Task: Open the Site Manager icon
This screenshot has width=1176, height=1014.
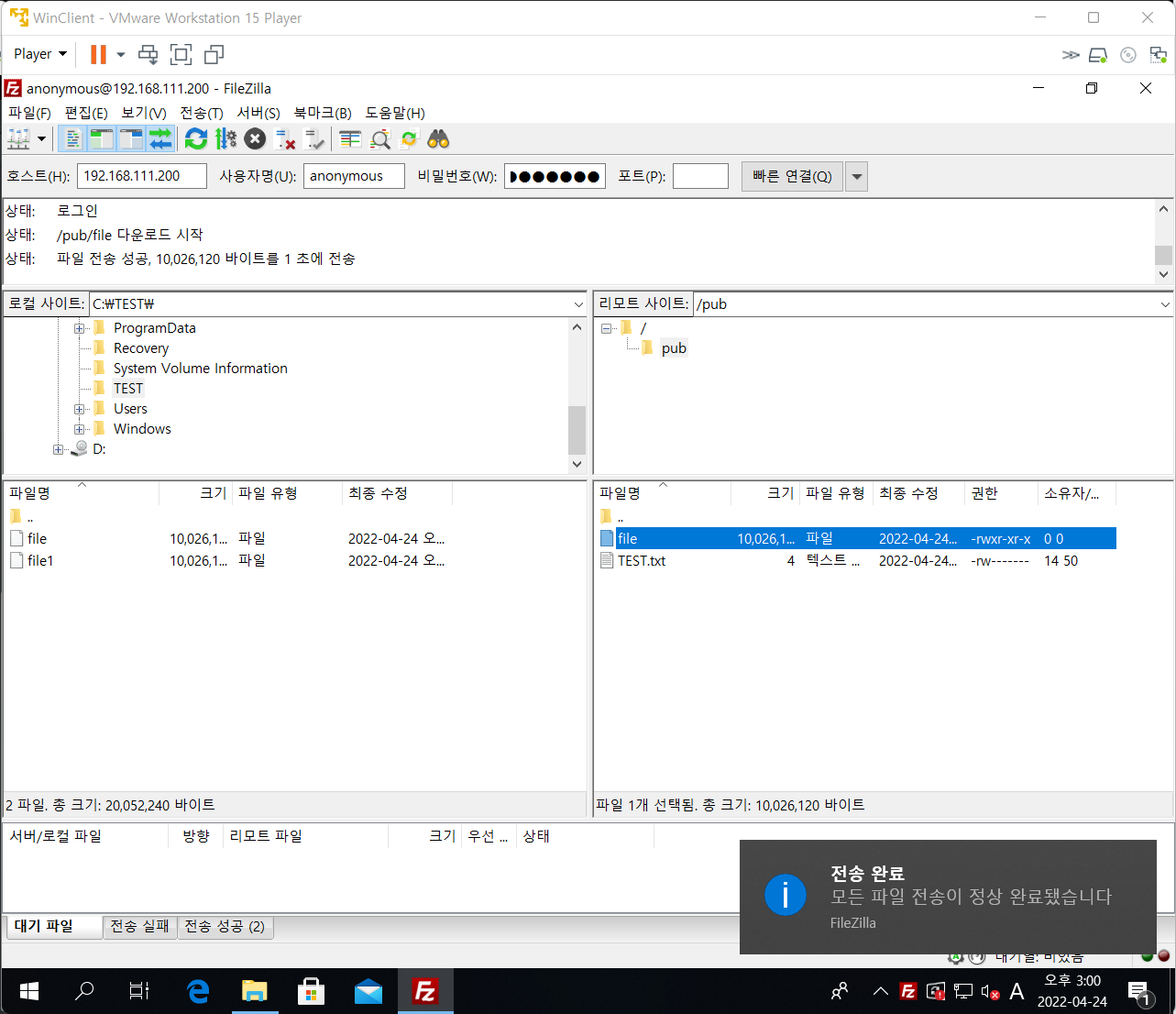Action: [x=18, y=139]
